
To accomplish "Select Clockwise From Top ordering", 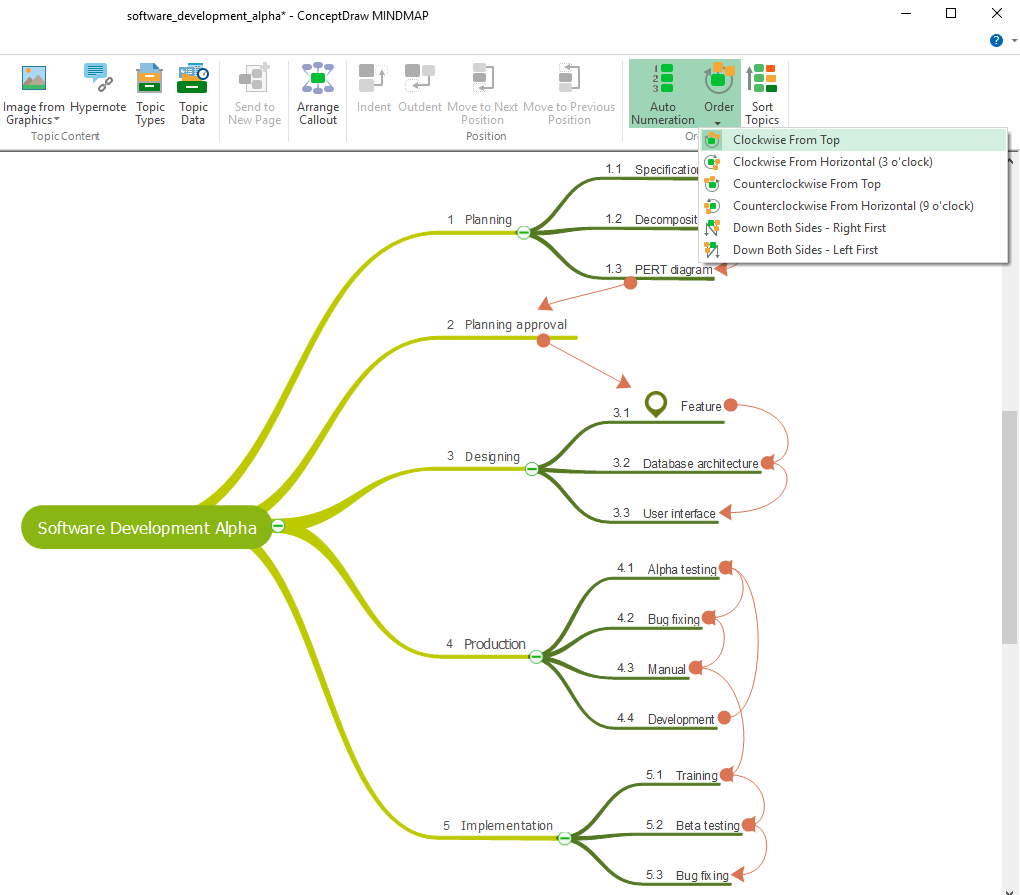I will pos(790,140).
